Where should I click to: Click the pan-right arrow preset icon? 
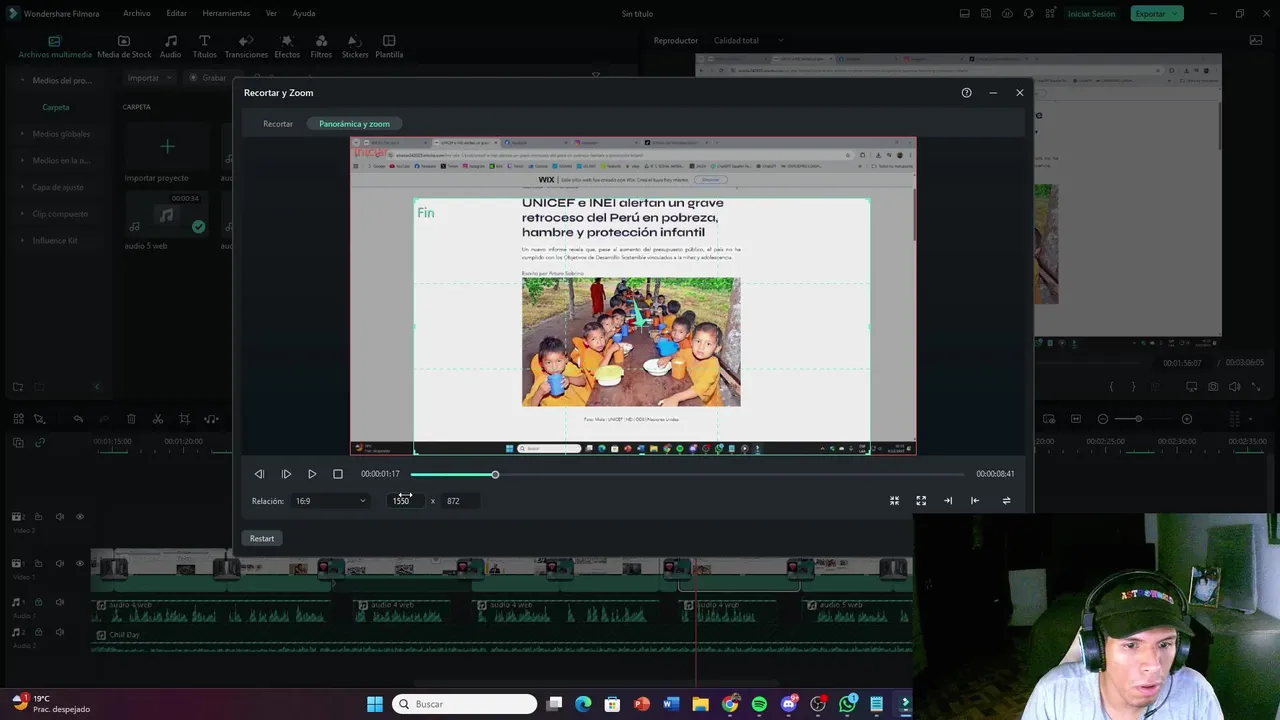coord(948,501)
